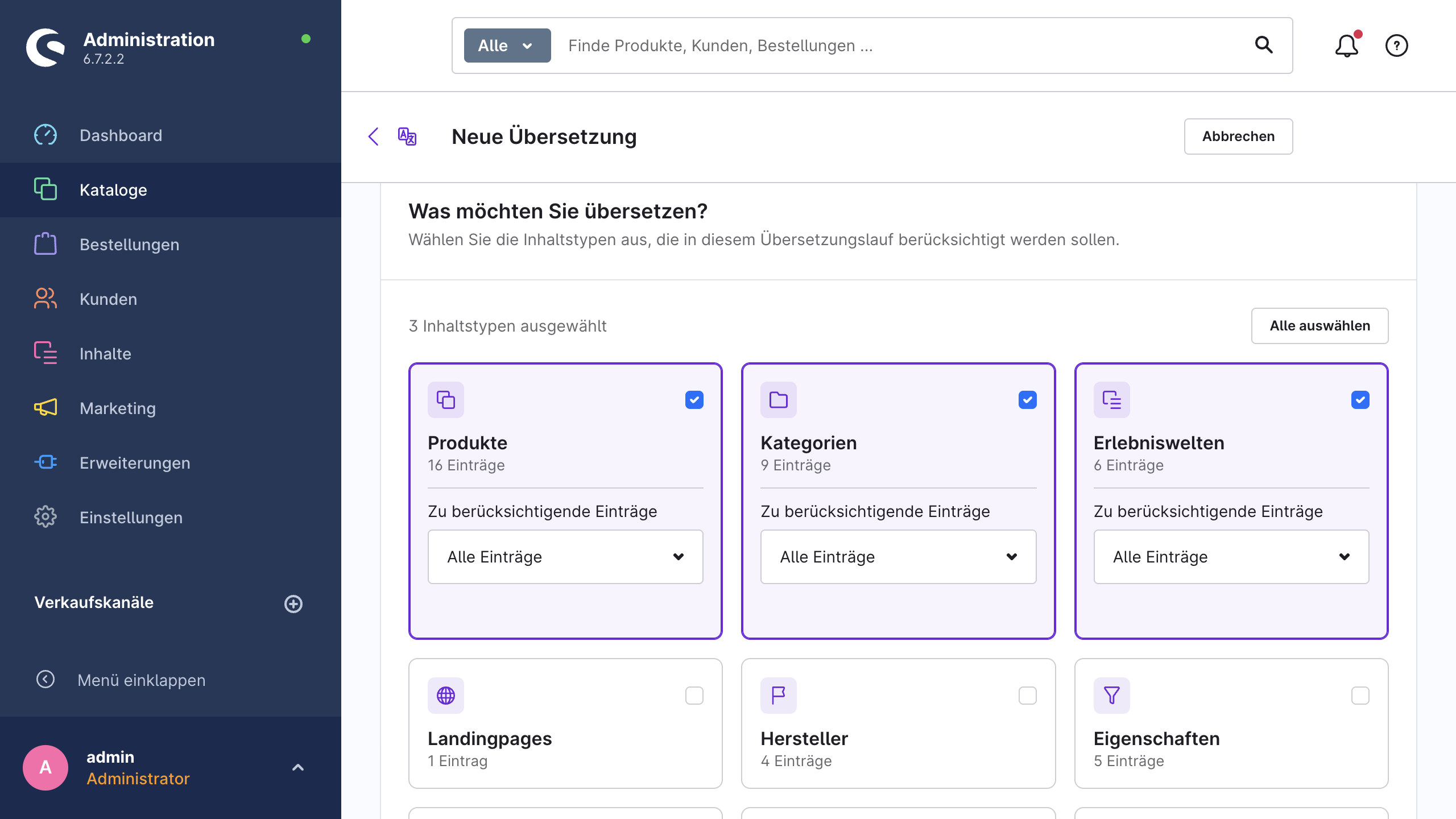This screenshot has height=819, width=1456.
Task: Click Menü einklappen label
Action: 142,680
